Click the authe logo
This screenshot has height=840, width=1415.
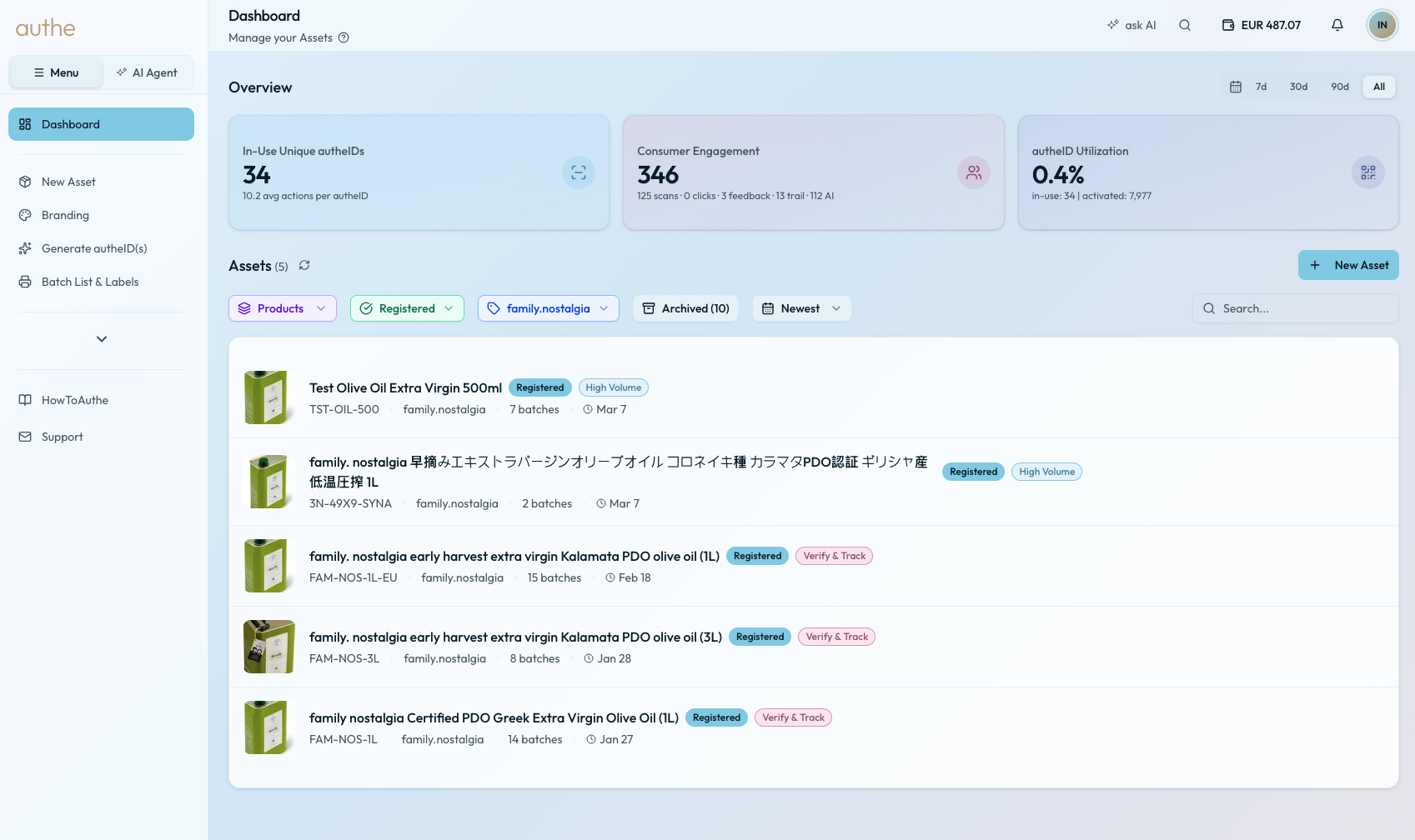coord(45,28)
